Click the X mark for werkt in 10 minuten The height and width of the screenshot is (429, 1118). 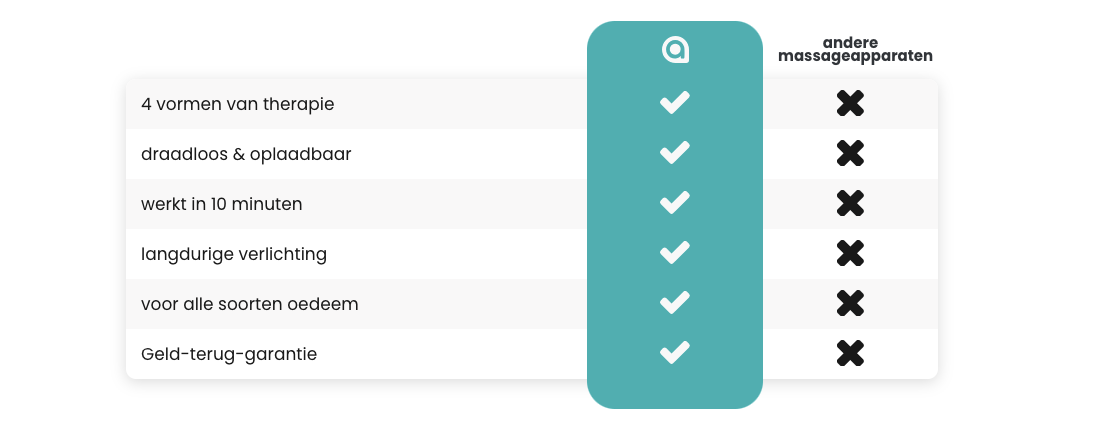(850, 204)
